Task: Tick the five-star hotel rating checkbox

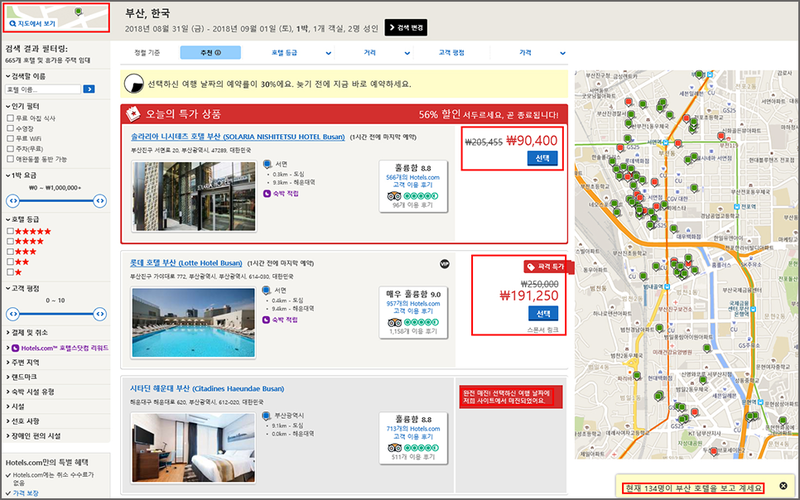Action: click(x=10, y=231)
